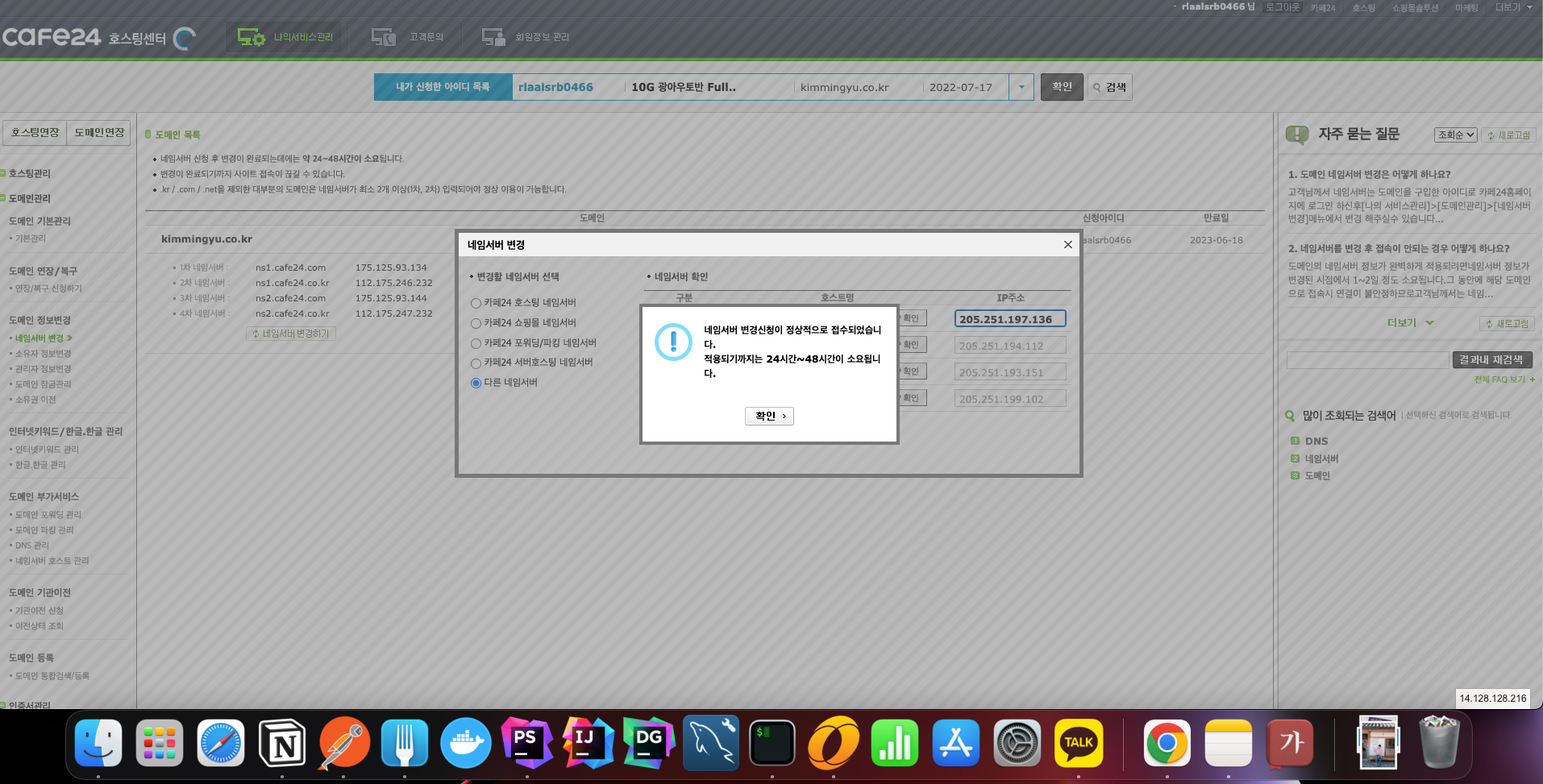This screenshot has width=1543, height=784.
Task: Open Terminal from the dock
Action: pyautogui.click(x=772, y=743)
